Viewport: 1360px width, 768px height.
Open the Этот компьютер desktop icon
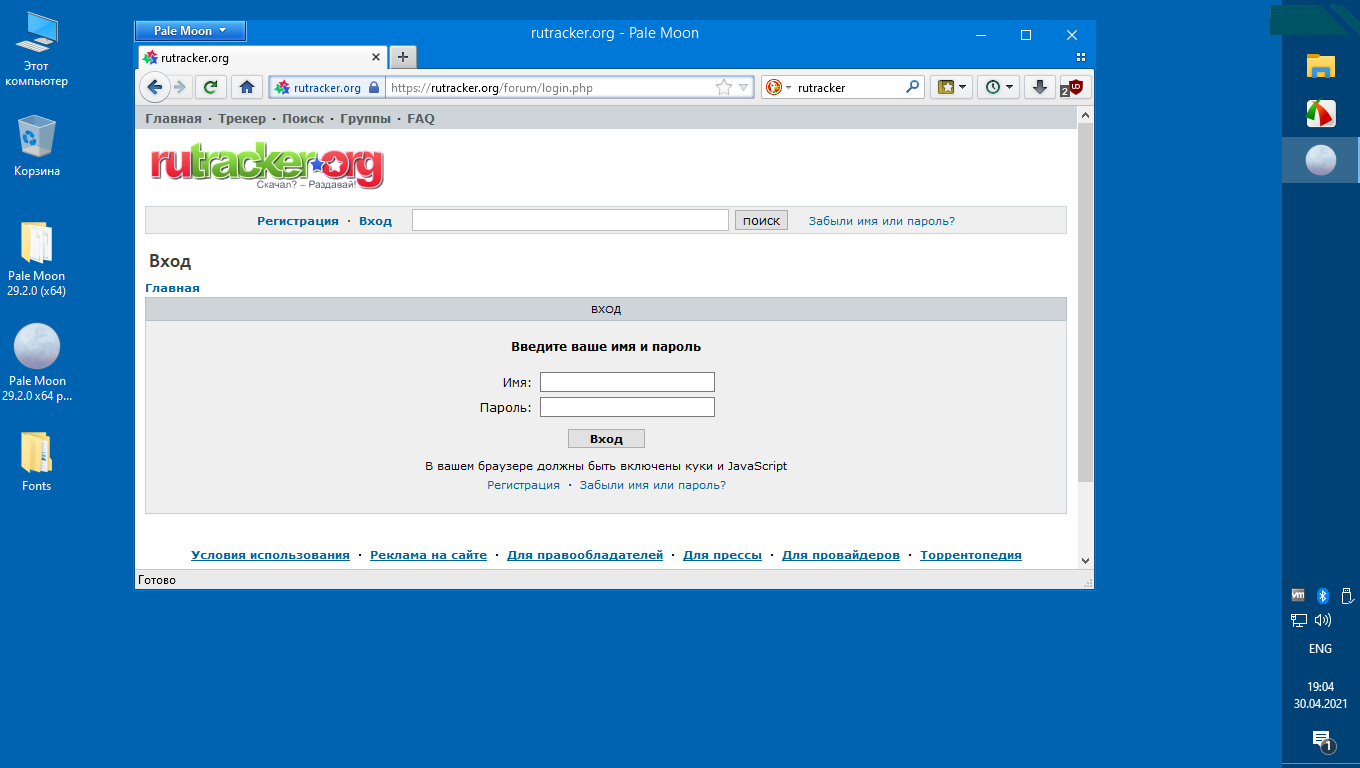36,50
